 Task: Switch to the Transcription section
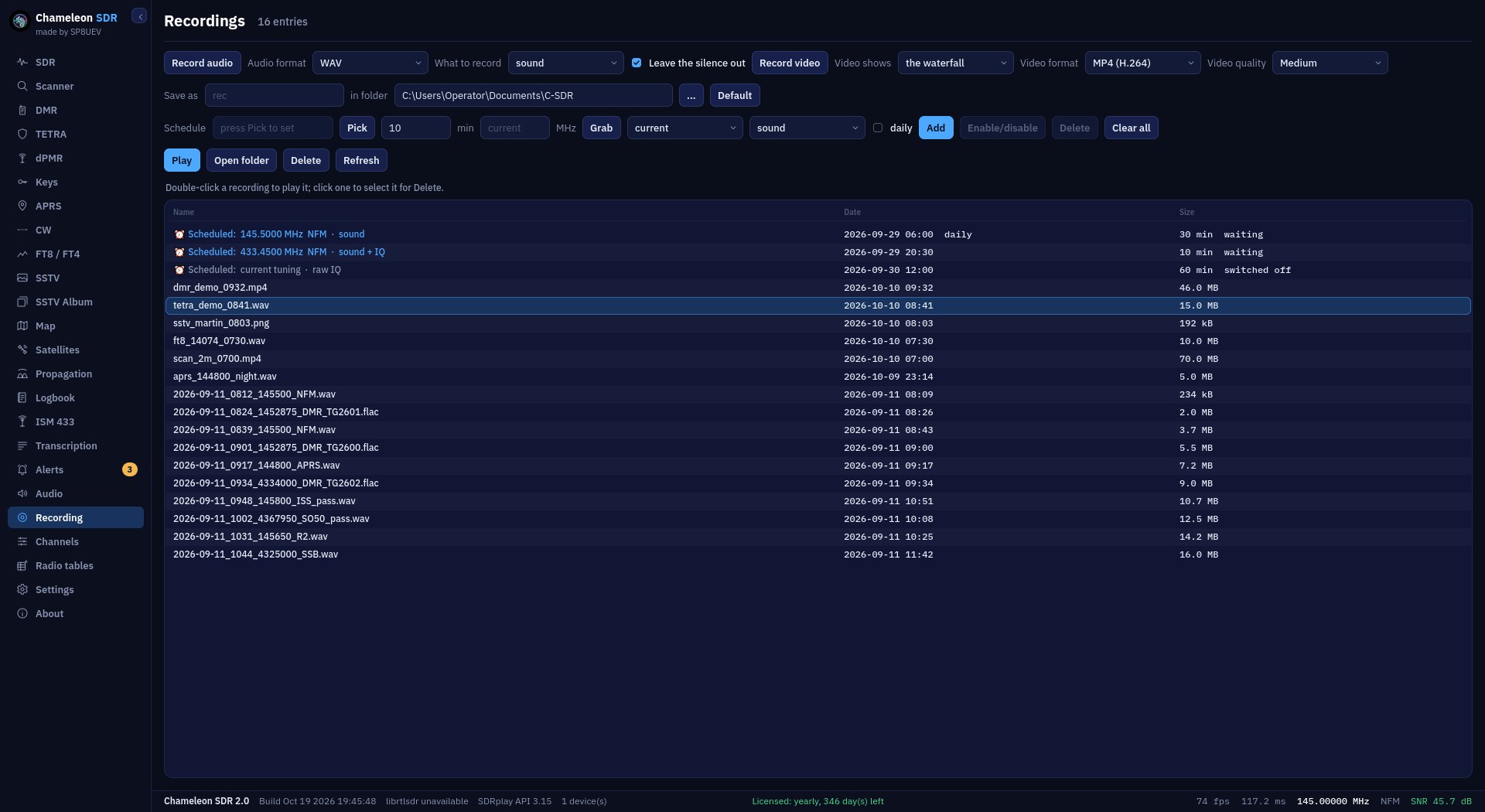[76, 446]
